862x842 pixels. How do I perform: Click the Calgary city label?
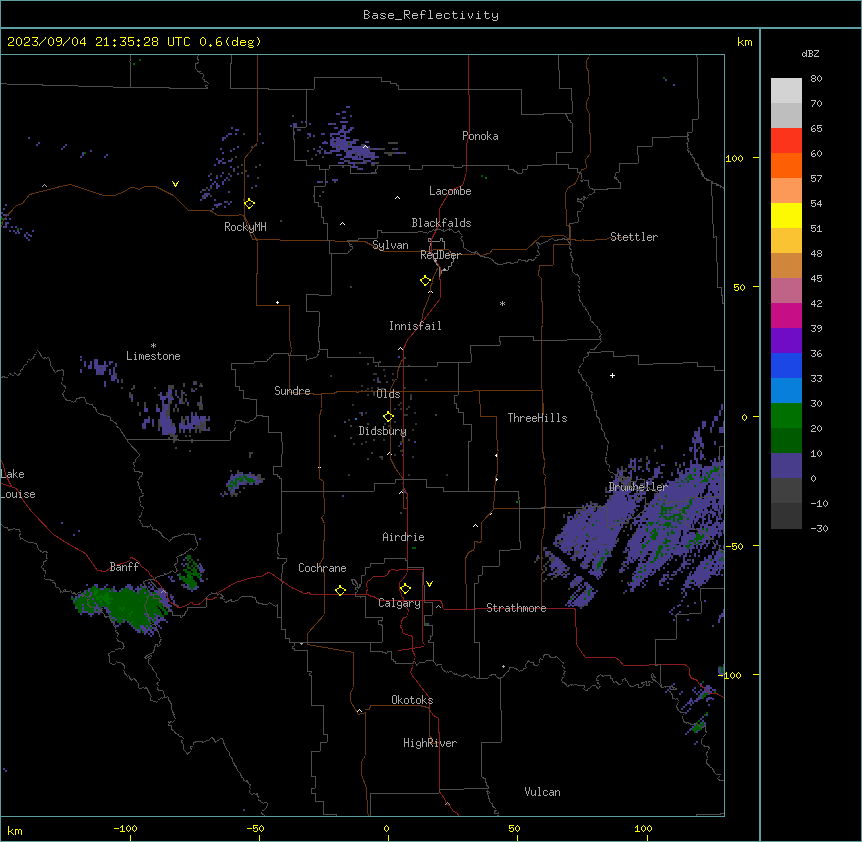tap(399, 603)
